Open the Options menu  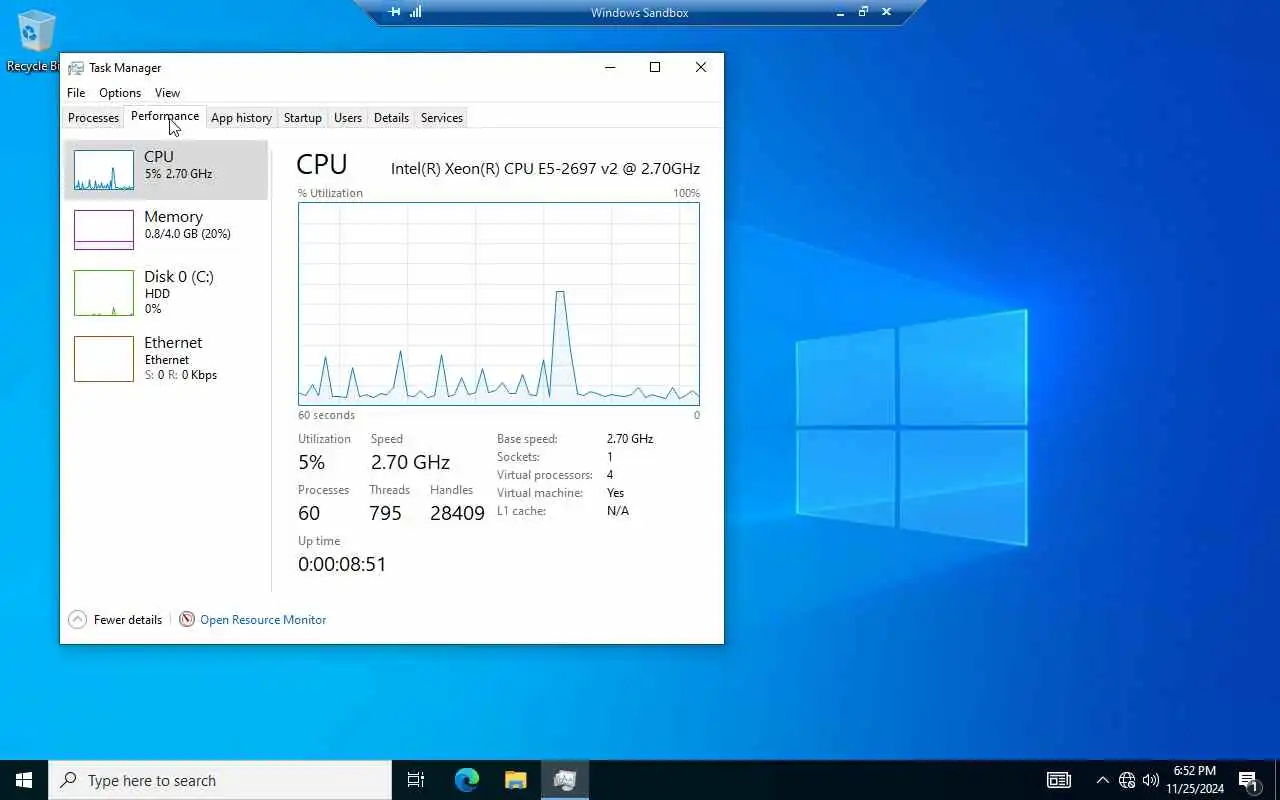pyautogui.click(x=120, y=93)
